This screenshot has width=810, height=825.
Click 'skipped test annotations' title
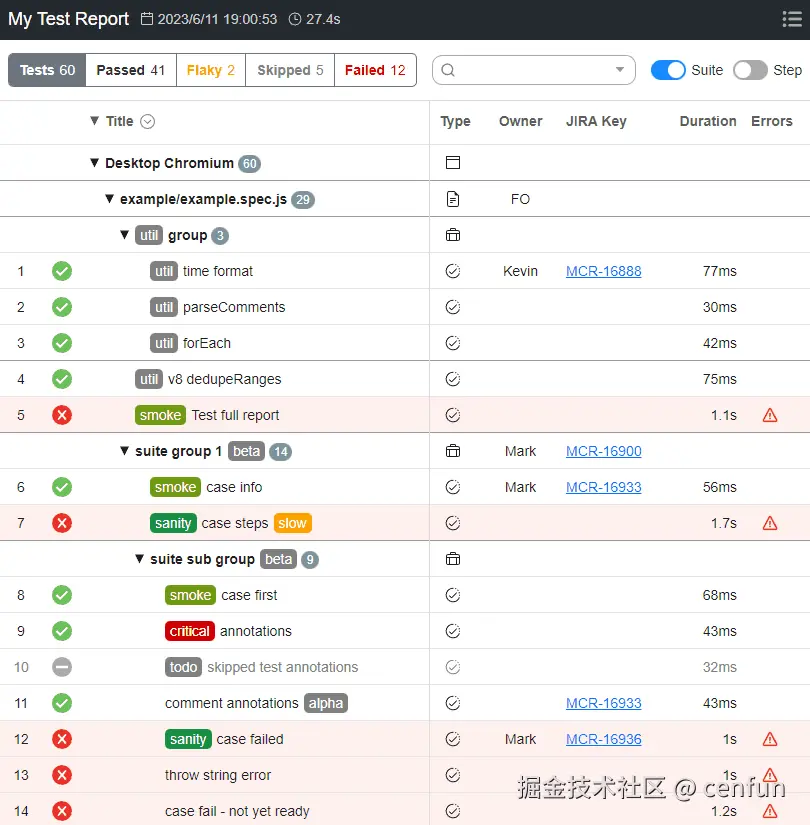(283, 667)
